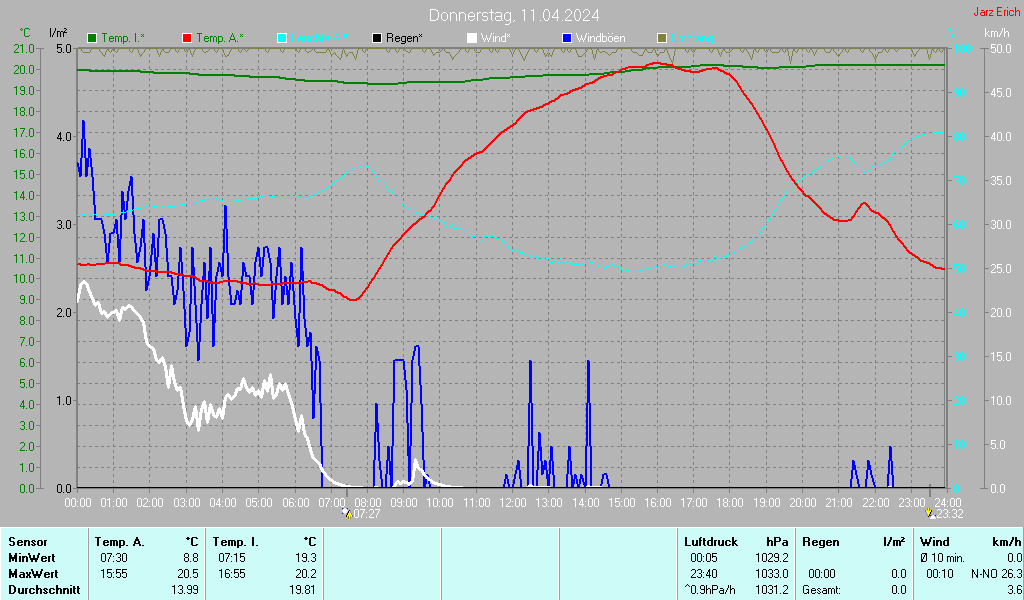
Task: Click the moon icon beside 23:32
Action: pos(930,513)
